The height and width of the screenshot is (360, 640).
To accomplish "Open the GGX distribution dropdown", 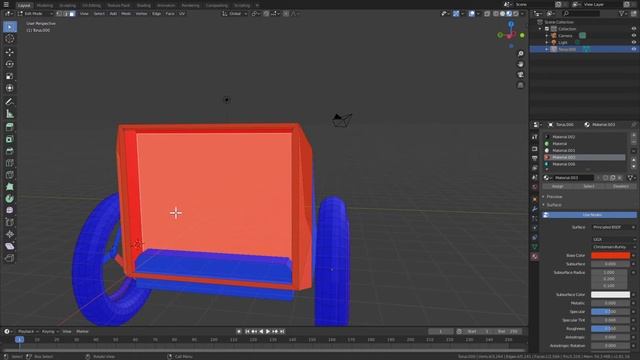I will click(613, 240).
